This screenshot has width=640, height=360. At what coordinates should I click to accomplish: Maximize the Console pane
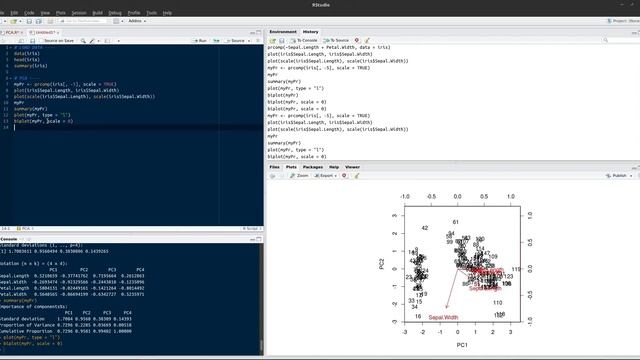[259, 239]
